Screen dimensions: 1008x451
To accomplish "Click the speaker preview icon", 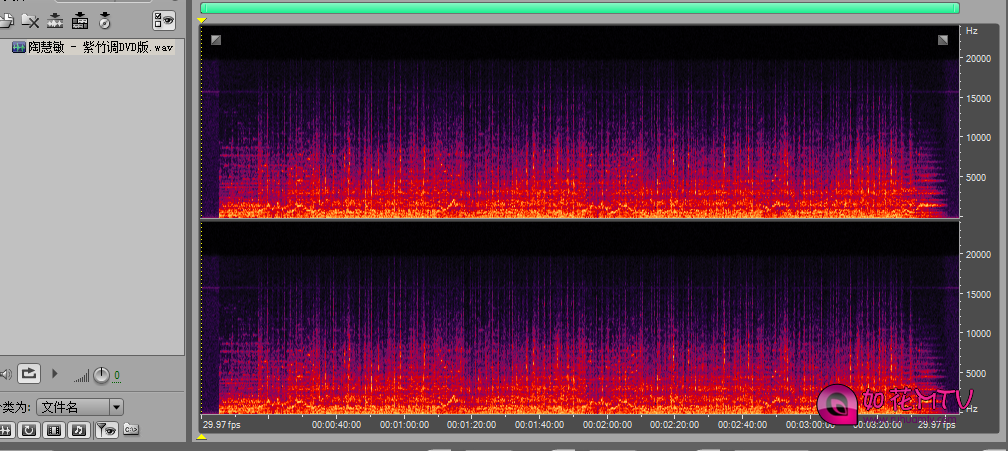I will pos(6,374).
